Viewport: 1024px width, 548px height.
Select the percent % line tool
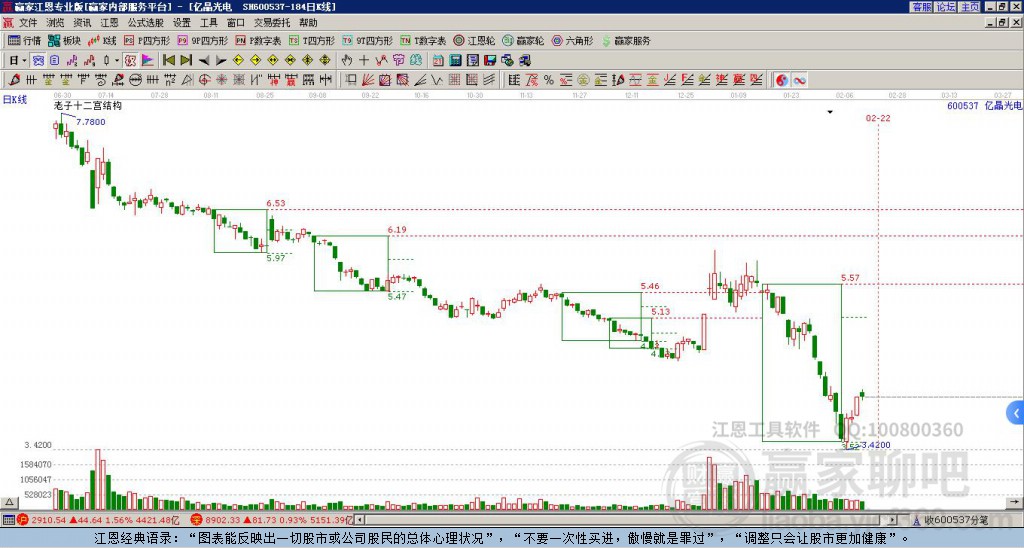pos(549,80)
